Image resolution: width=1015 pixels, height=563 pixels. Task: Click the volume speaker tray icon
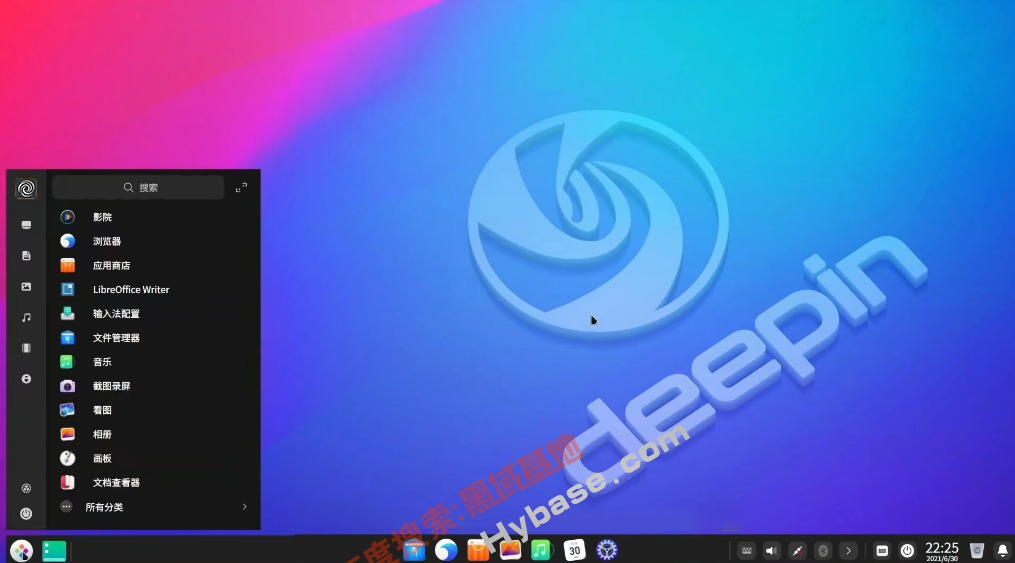click(x=772, y=551)
